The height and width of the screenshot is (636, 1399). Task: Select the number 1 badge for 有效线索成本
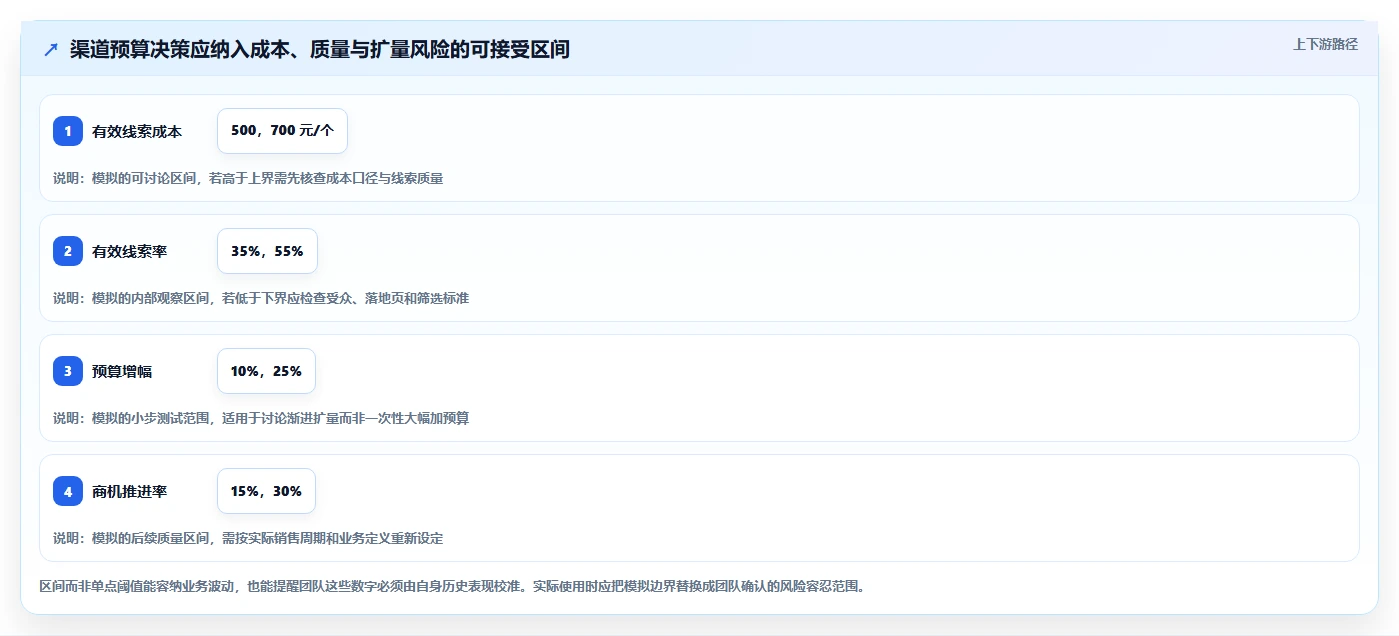[x=68, y=131]
